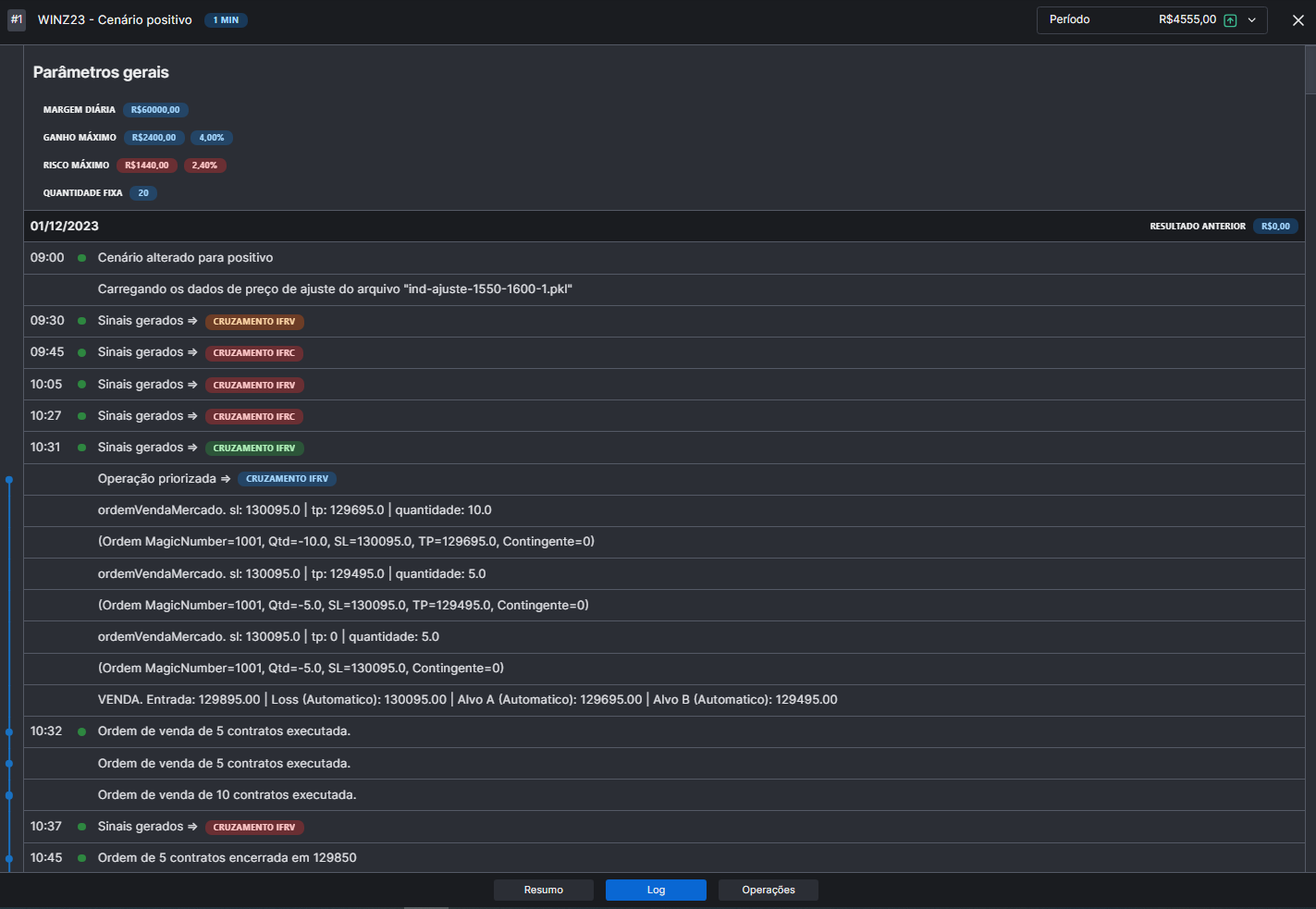Switch to the Resumo tab
Image resolution: width=1316 pixels, height=909 pixels.
543,890
